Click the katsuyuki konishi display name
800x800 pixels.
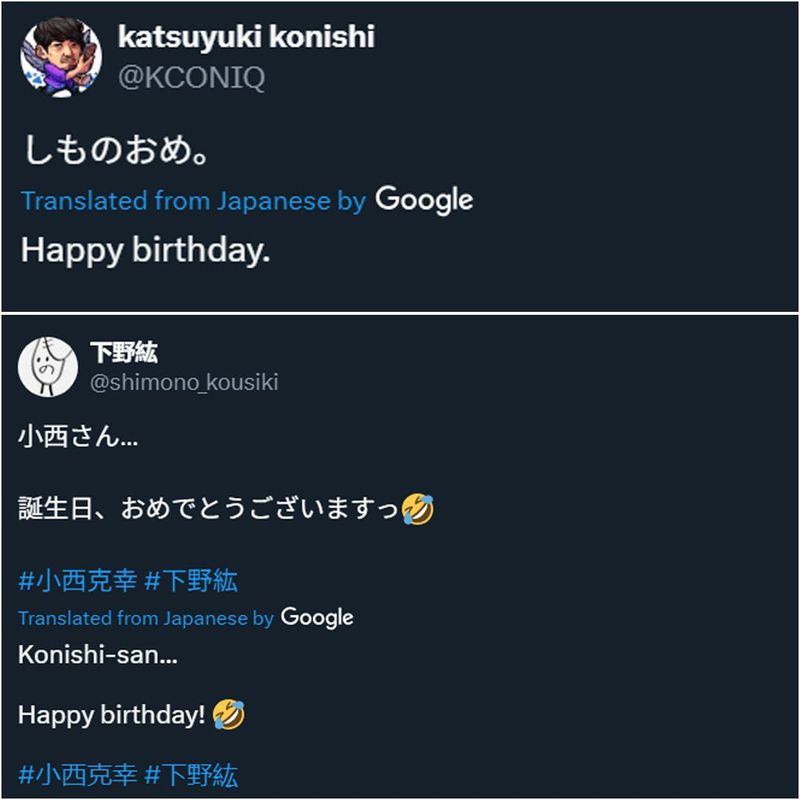[246, 37]
